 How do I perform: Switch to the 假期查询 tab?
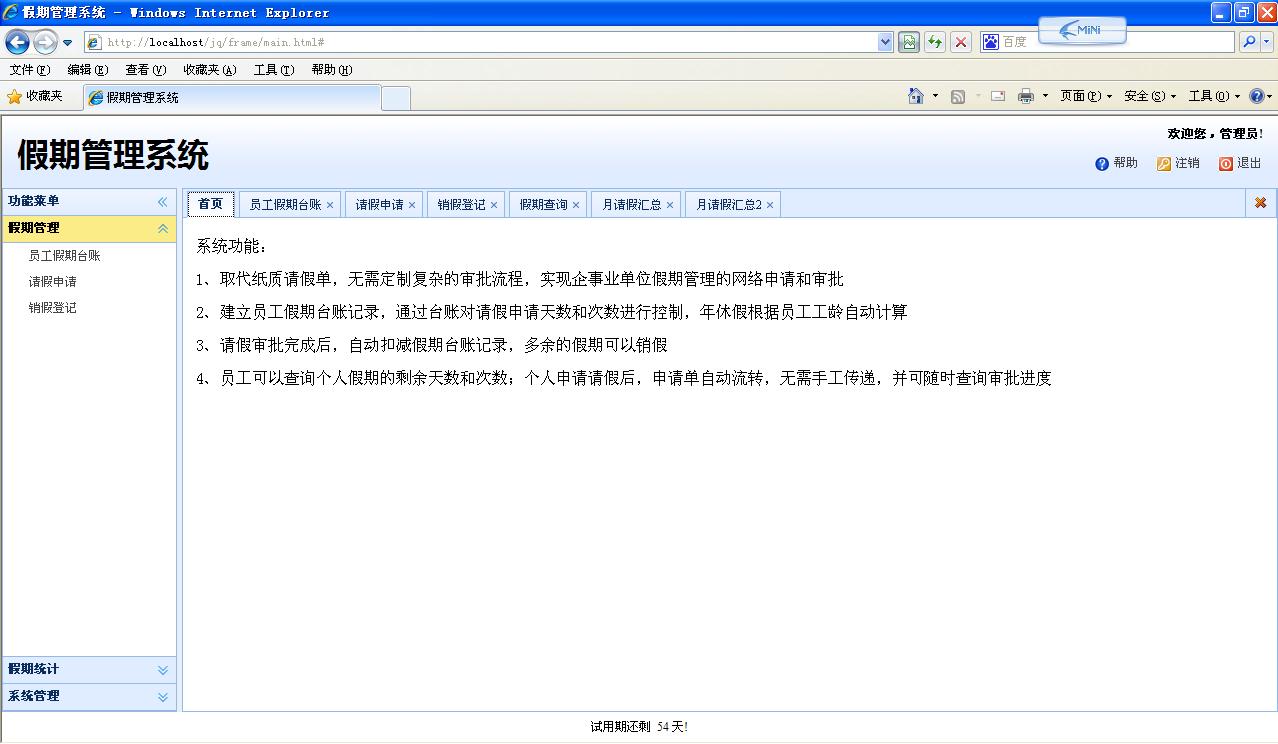tap(542, 203)
